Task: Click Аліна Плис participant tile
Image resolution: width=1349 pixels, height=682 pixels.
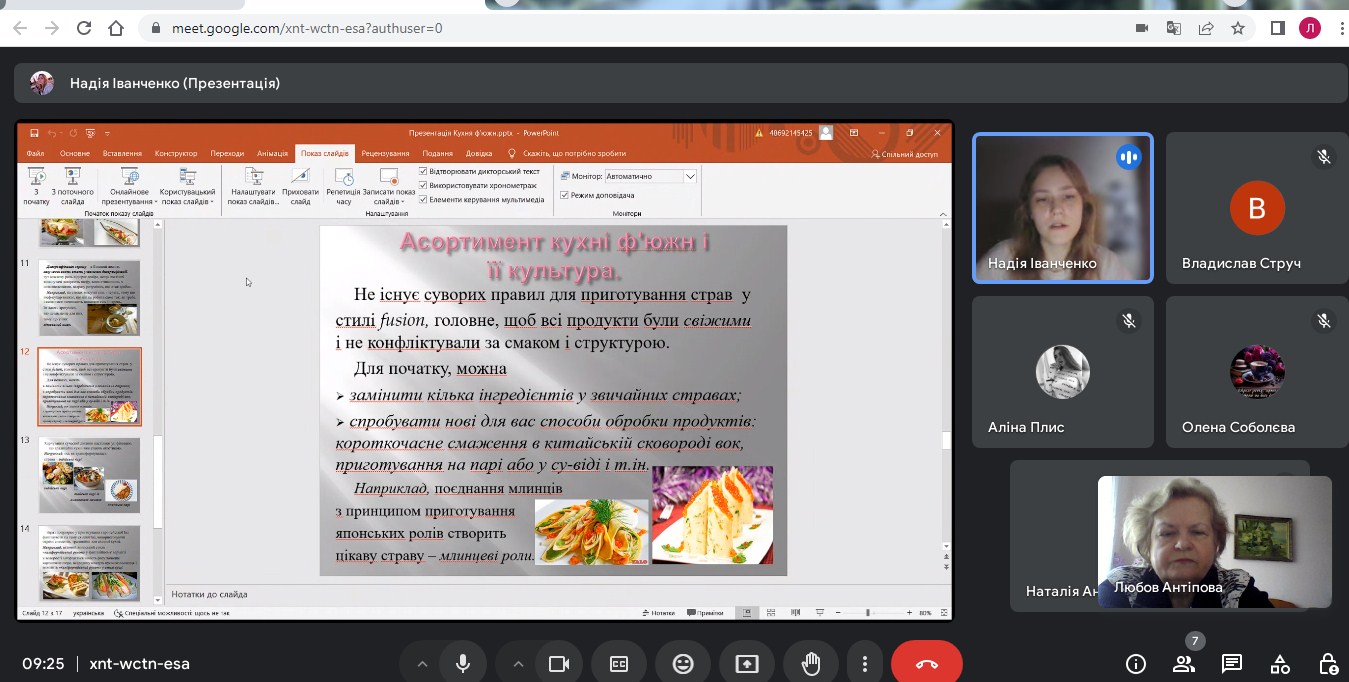Action: pyautogui.click(x=1063, y=371)
